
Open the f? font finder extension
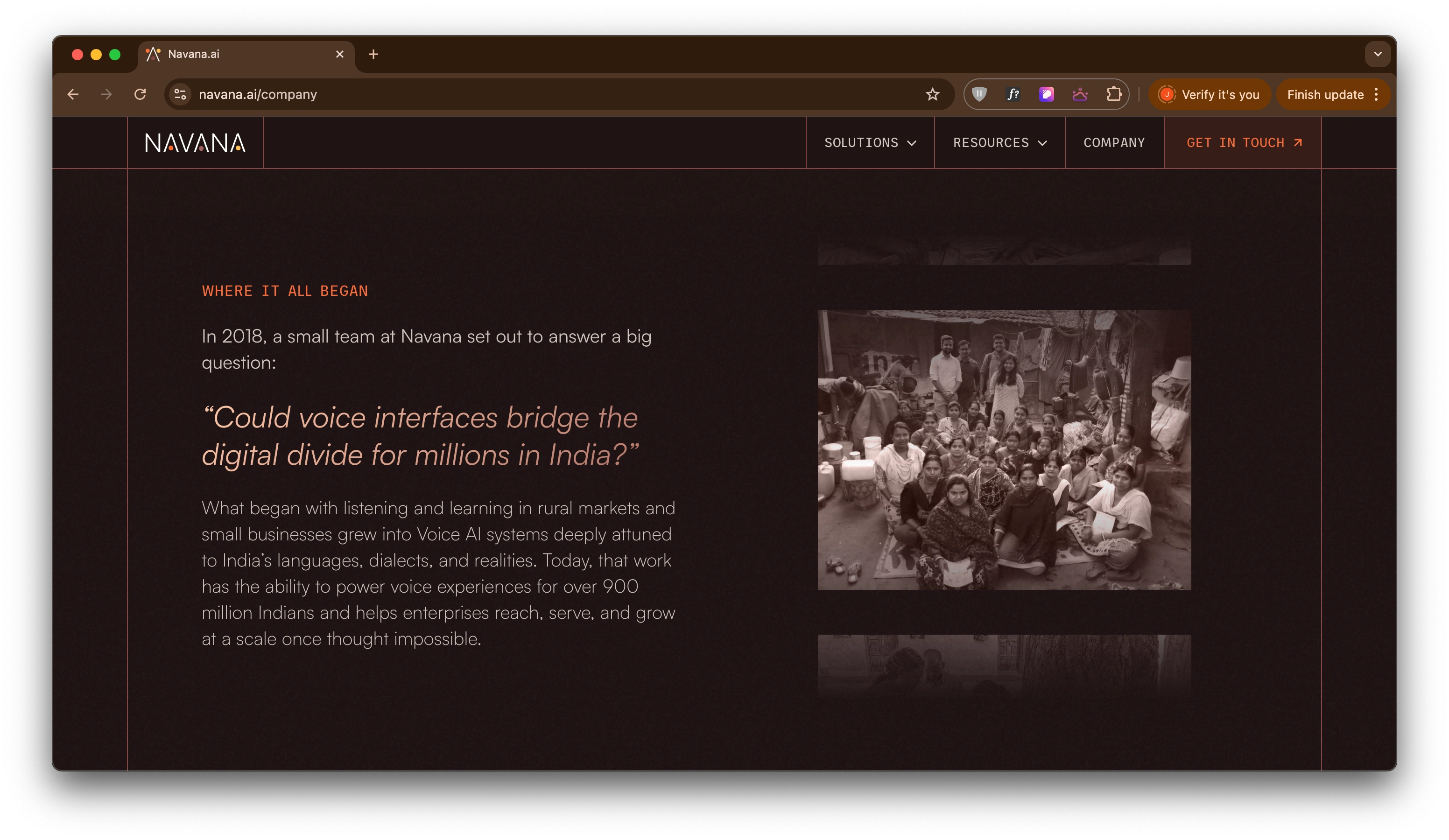tap(1013, 94)
